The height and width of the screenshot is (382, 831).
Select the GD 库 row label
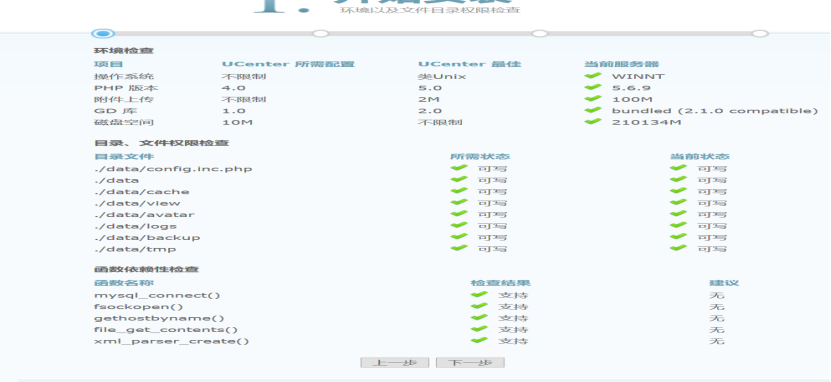click(116, 111)
